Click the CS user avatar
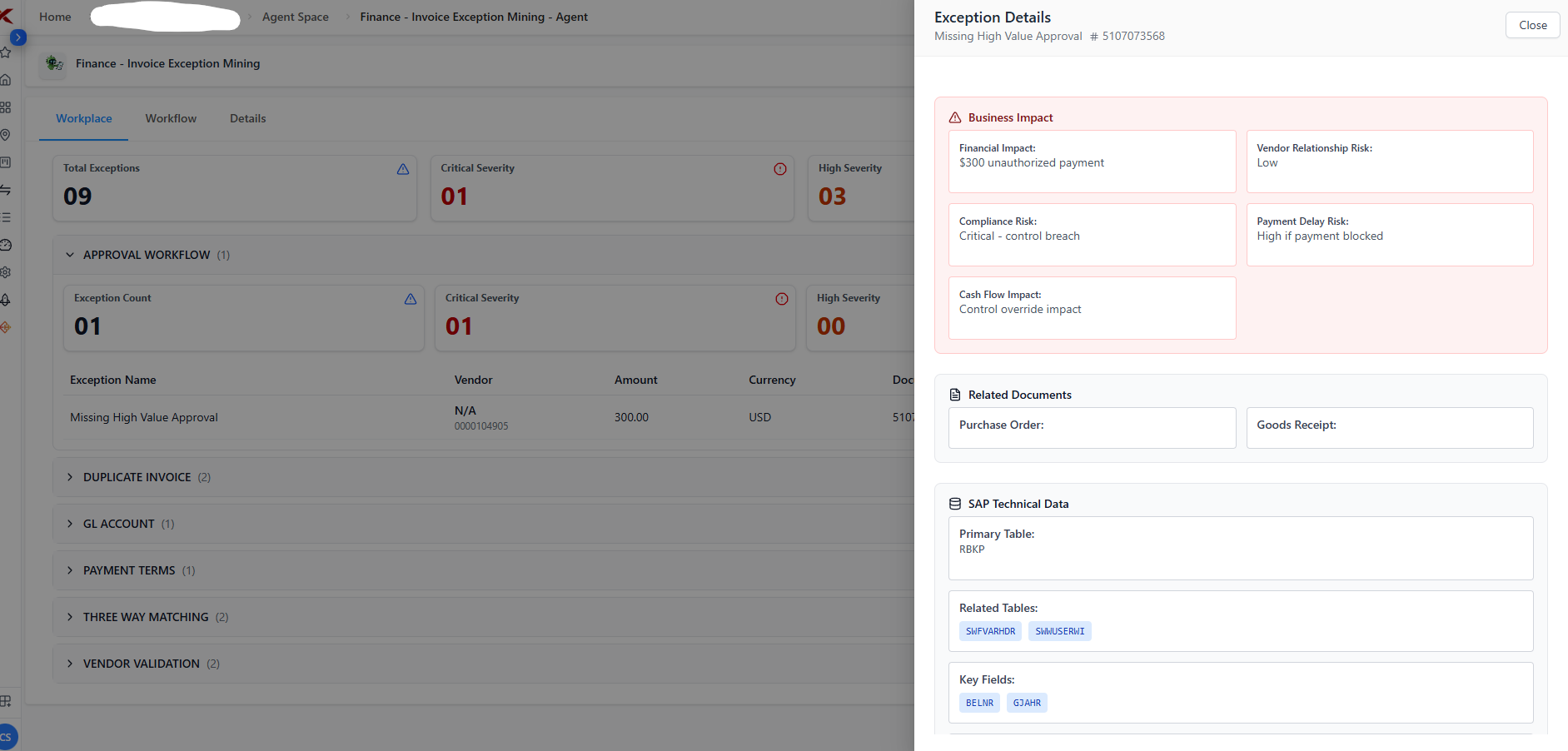This screenshot has height=751, width=1568. (7, 737)
